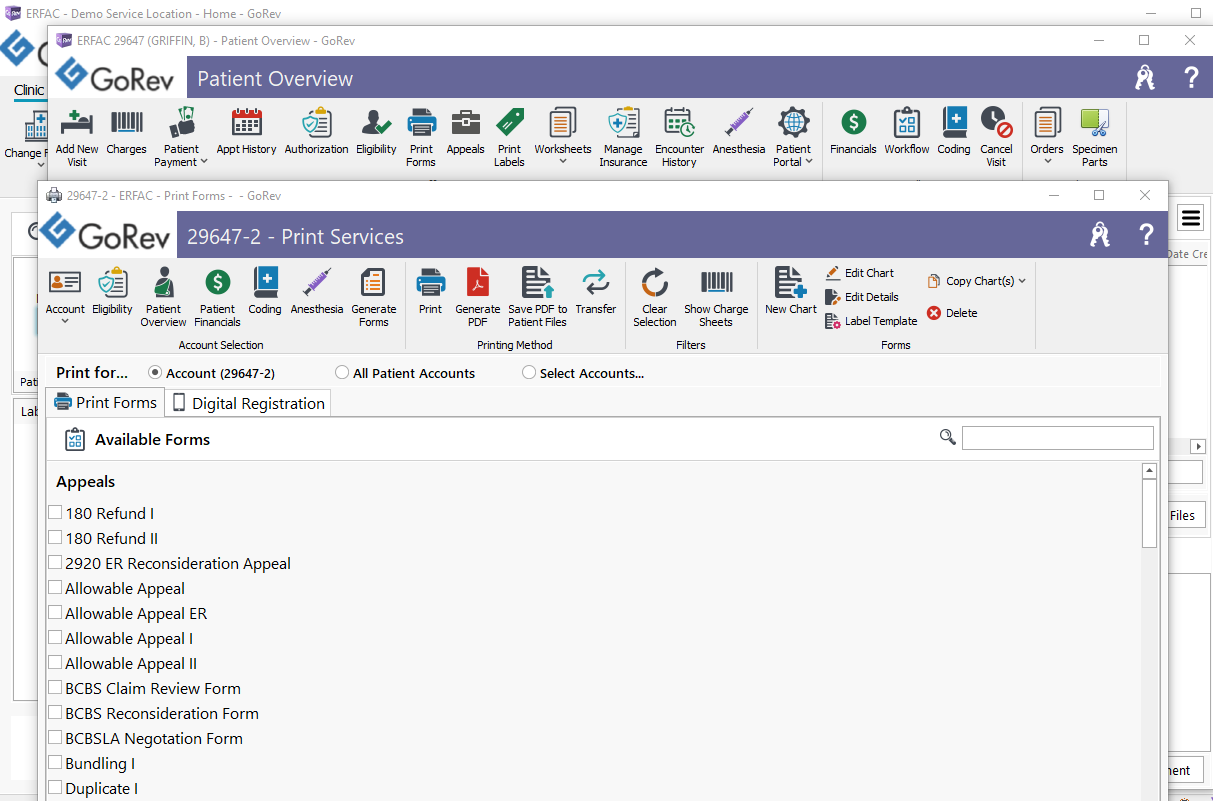Select Account (29647-2) radio button
This screenshot has height=801, width=1213.
(155, 372)
